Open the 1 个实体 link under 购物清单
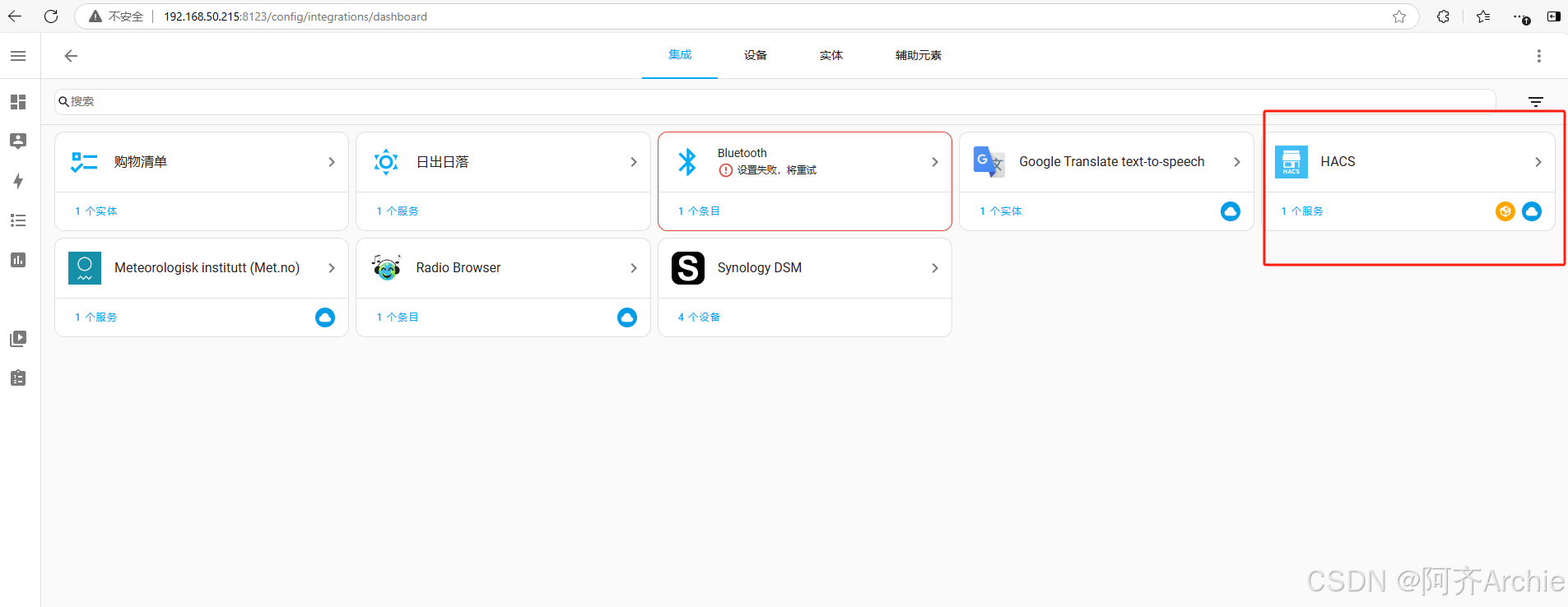The width and height of the screenshot is (1568, 607). tap(96, 211)
